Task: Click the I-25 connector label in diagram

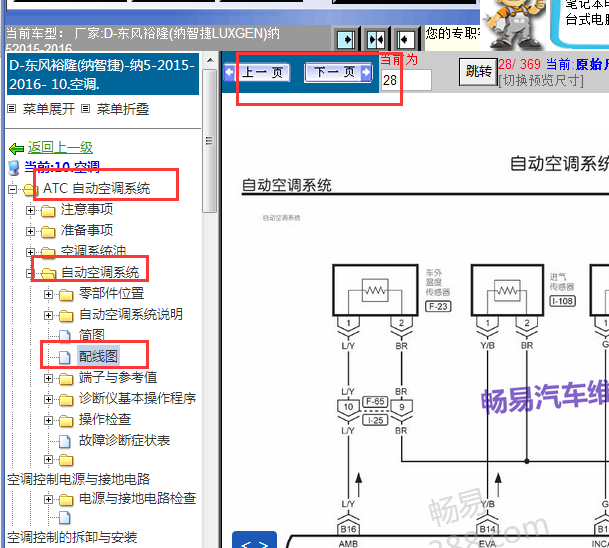Action: click(375, 420)
